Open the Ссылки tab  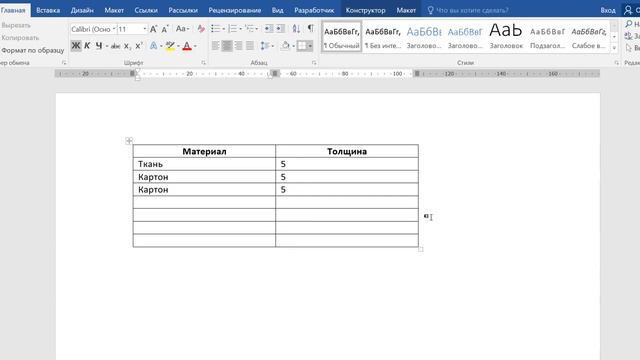(x=146, y=10)
